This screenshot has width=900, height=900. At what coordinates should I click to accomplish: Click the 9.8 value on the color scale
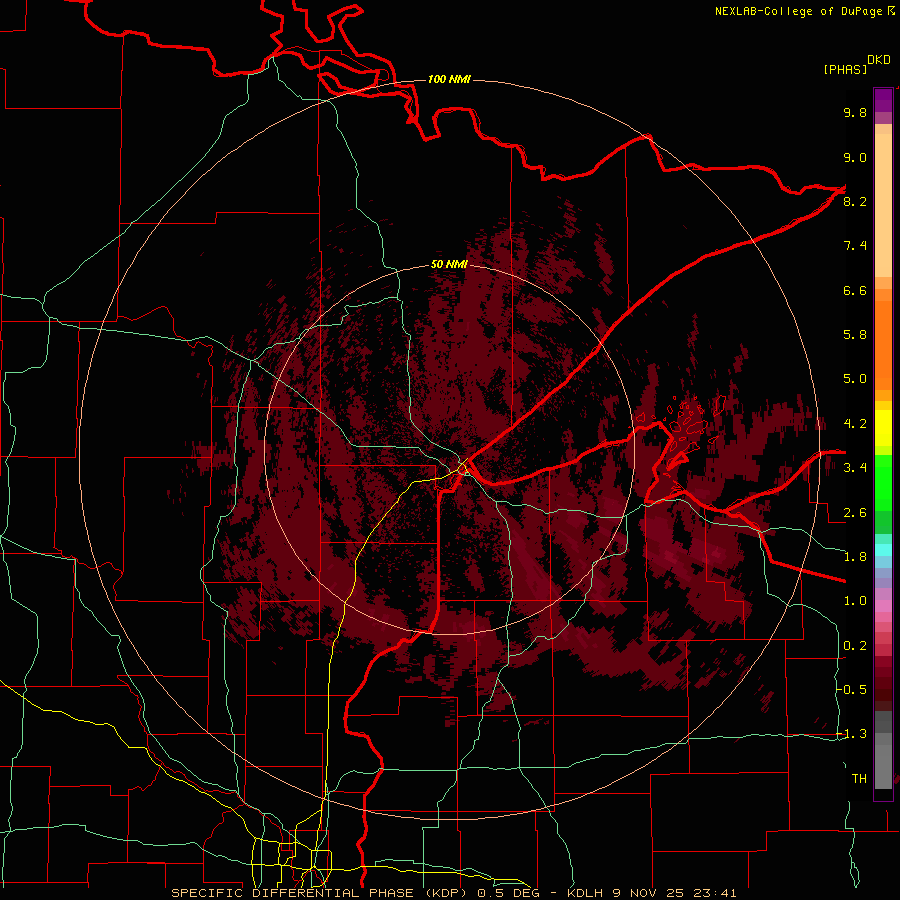tap(855, 112)
